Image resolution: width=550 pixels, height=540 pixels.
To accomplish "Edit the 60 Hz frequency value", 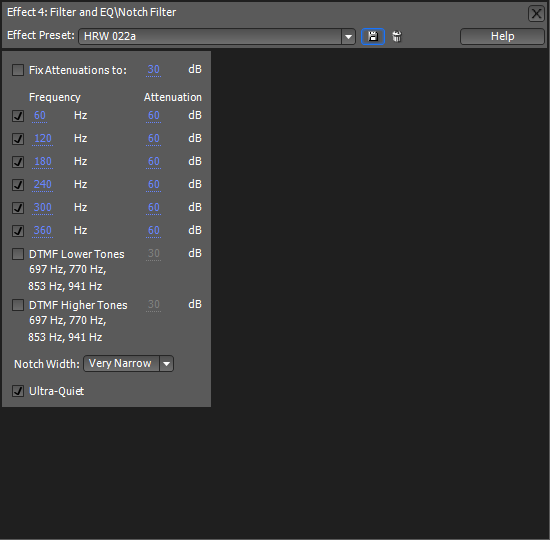I will click(40, 115).
